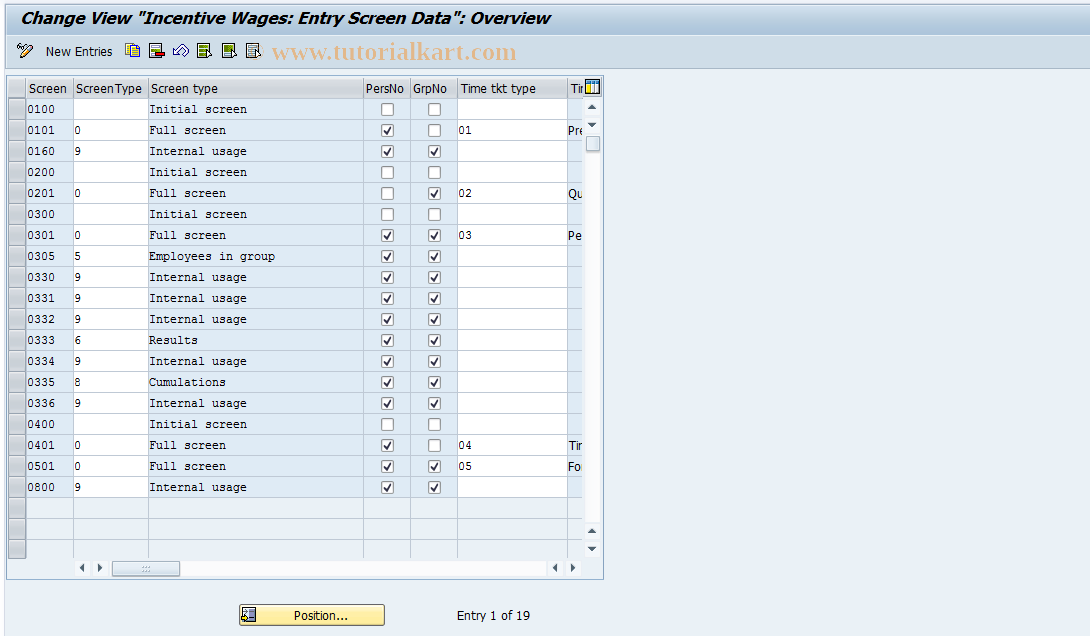
Task: Click the page down arrow at table bottom
Action: pos(592,549)
